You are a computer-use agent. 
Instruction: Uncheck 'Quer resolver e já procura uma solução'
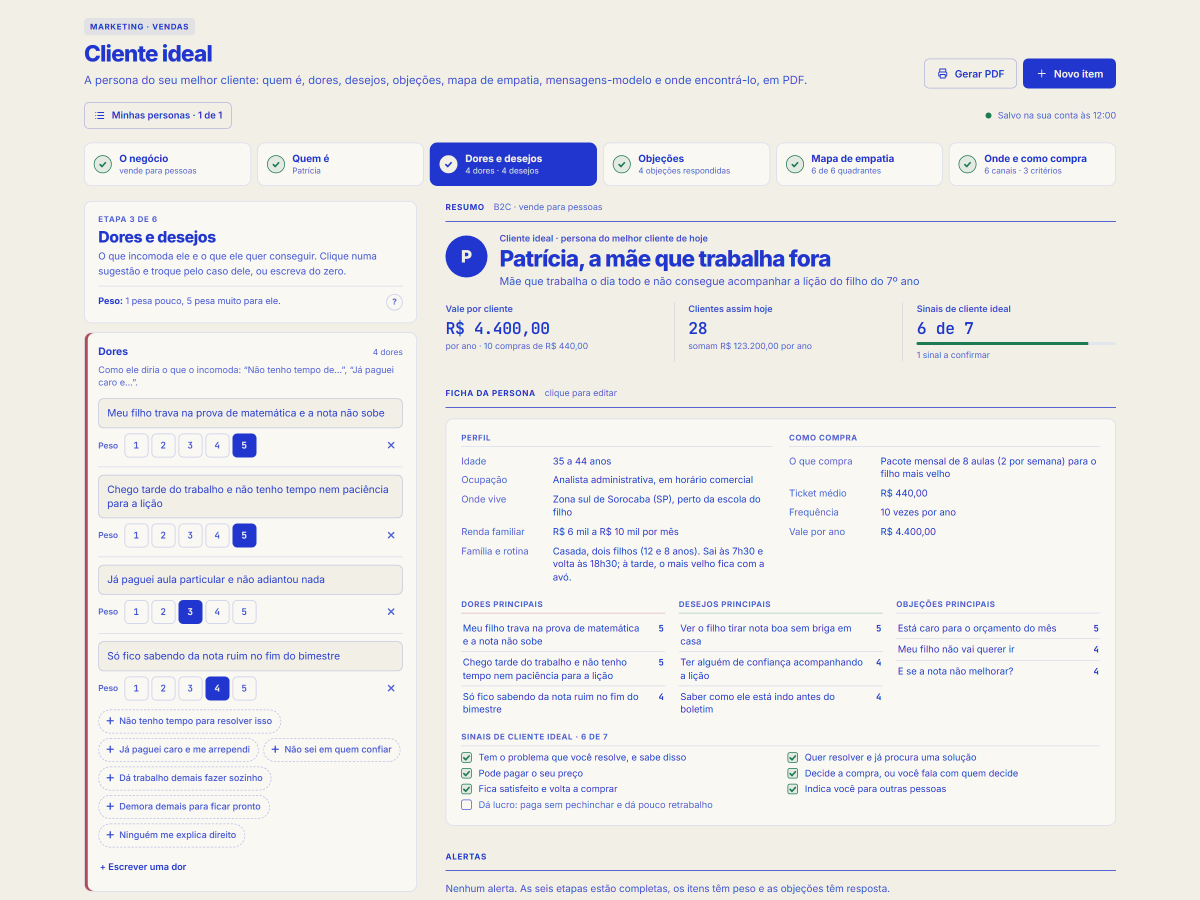(793, 758)
